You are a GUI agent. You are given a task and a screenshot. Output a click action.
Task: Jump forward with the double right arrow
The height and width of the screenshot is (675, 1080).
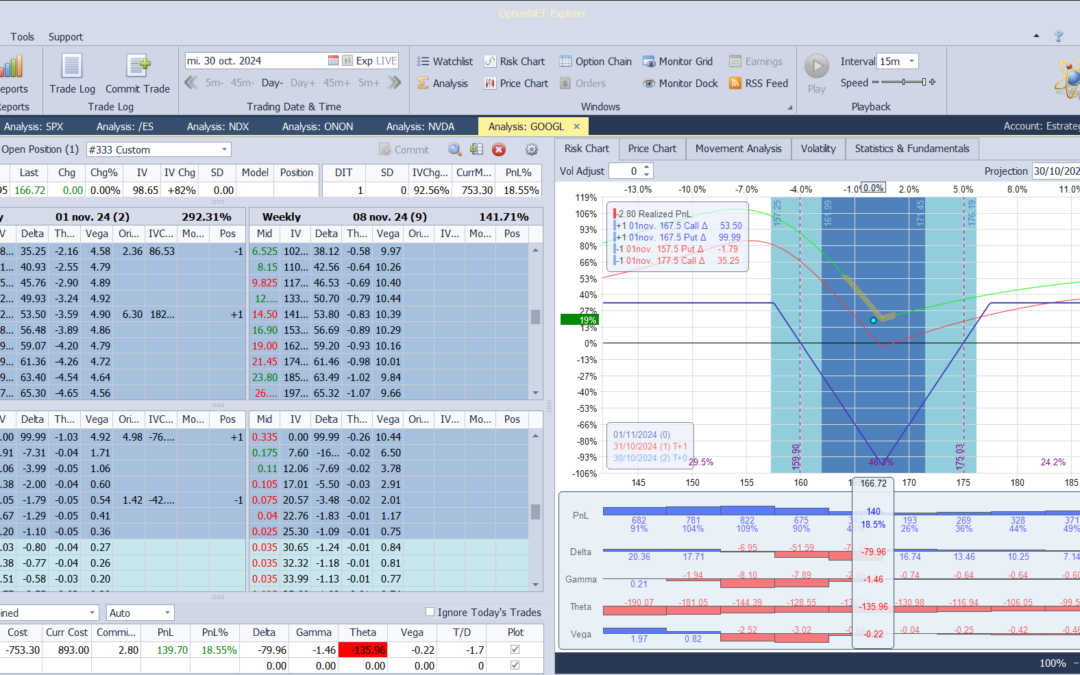click(x=394, y=83)
